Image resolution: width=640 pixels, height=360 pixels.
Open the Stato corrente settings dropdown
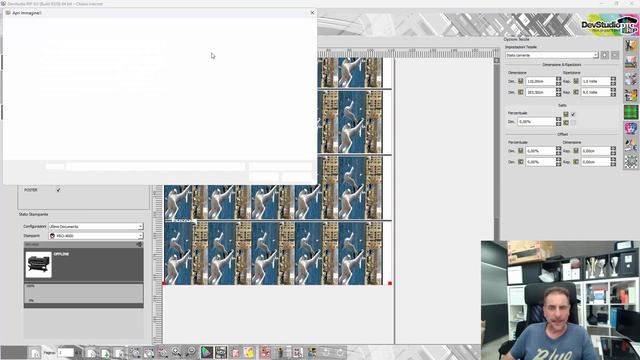[x=552, y=55]
